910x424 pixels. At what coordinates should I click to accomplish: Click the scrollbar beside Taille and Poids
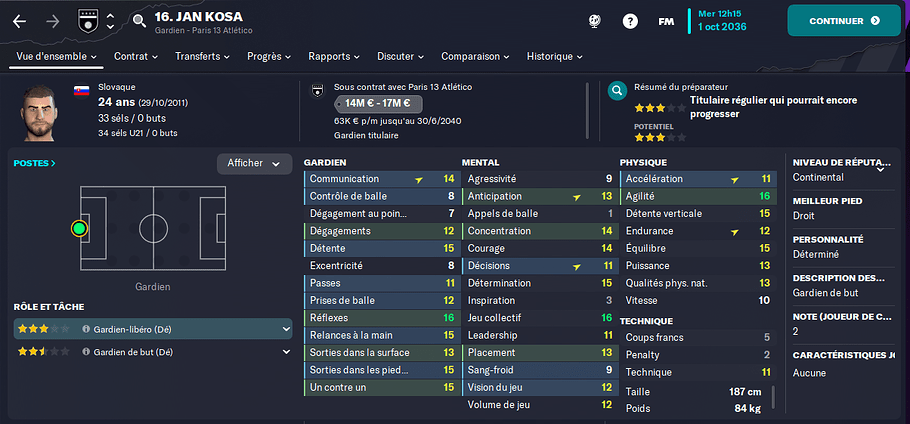(x=774, y=398)
